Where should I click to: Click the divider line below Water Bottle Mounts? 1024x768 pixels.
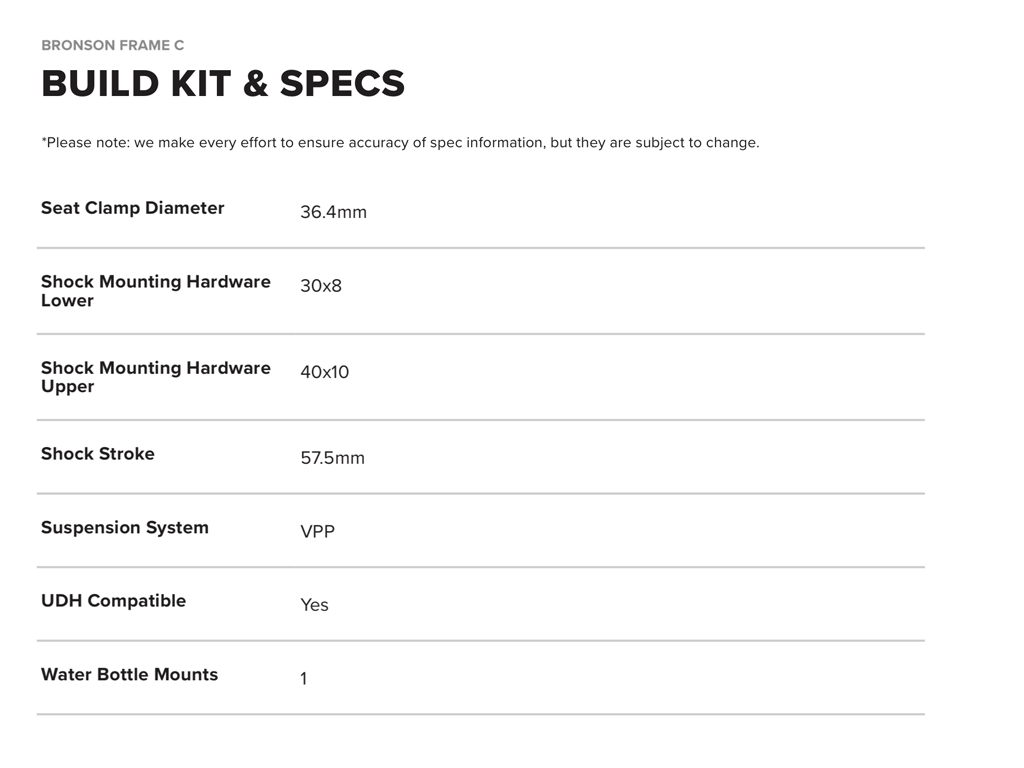480,714
